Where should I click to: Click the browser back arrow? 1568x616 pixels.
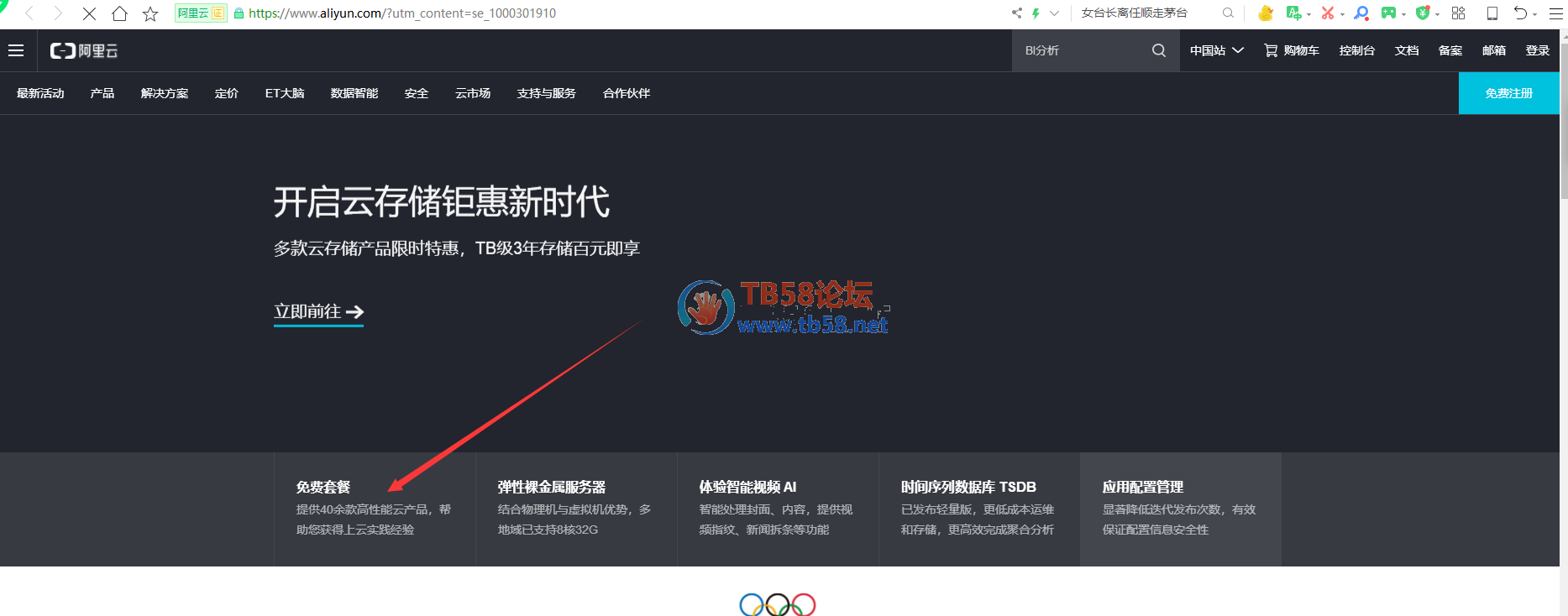coord(29,13)
